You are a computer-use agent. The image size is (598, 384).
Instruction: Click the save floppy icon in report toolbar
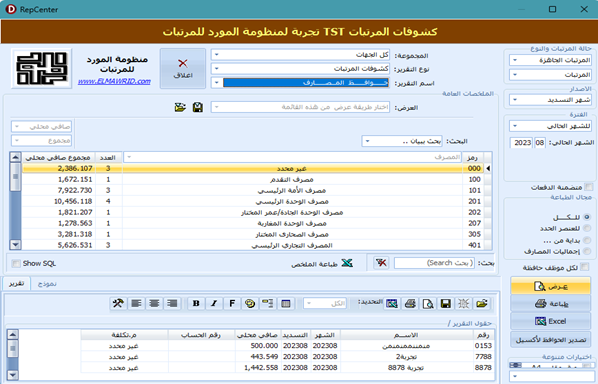pos(445,303)
